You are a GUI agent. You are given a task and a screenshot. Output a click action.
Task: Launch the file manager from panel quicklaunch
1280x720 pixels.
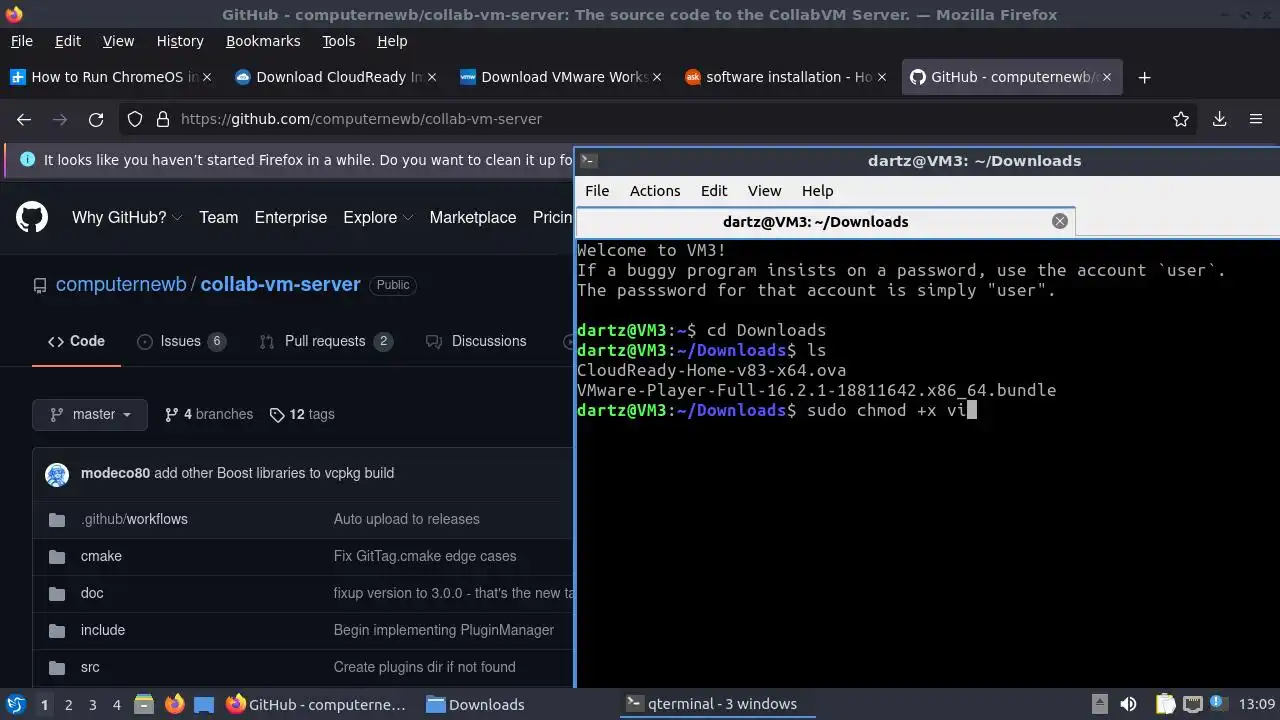[x=143, y=704]
